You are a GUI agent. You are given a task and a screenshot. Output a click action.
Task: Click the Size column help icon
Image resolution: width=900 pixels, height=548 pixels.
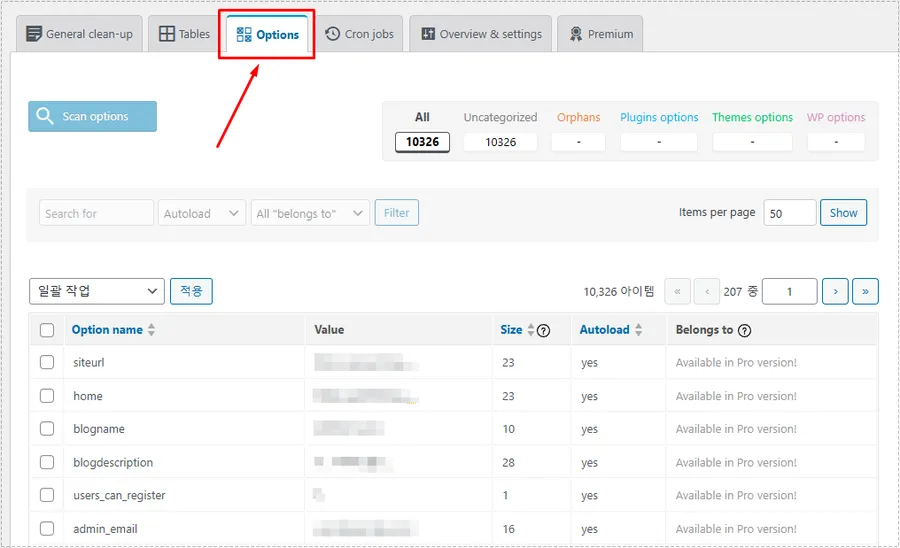544,331
